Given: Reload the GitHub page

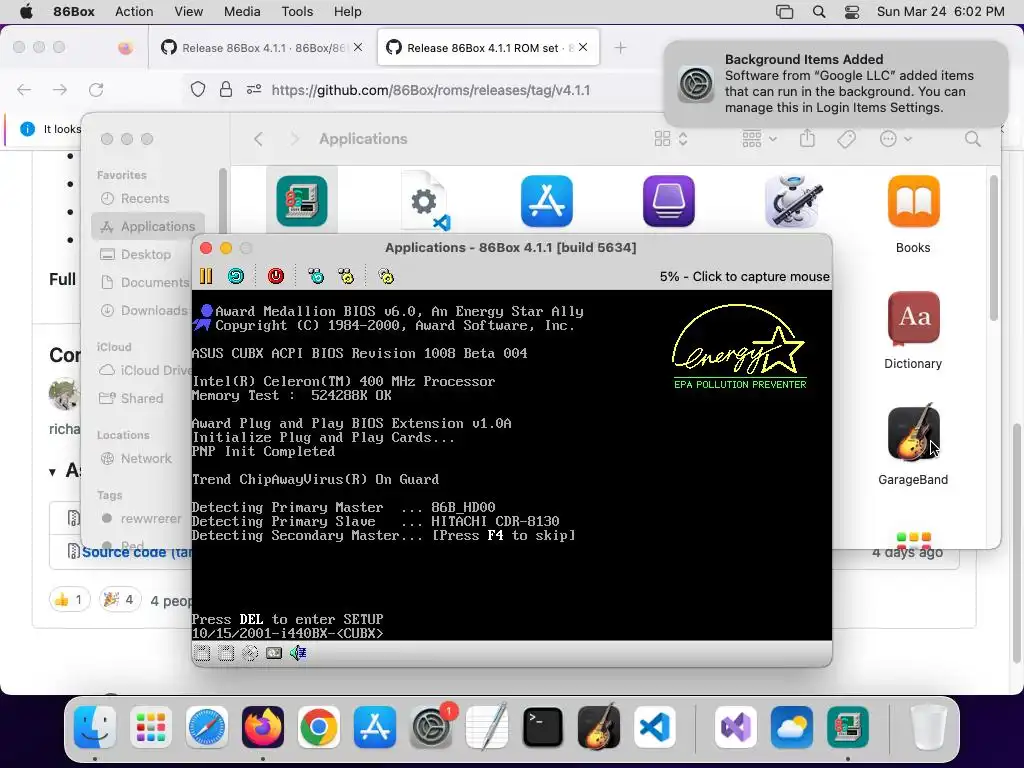Looking at the screenshot, I should point(96,89).
